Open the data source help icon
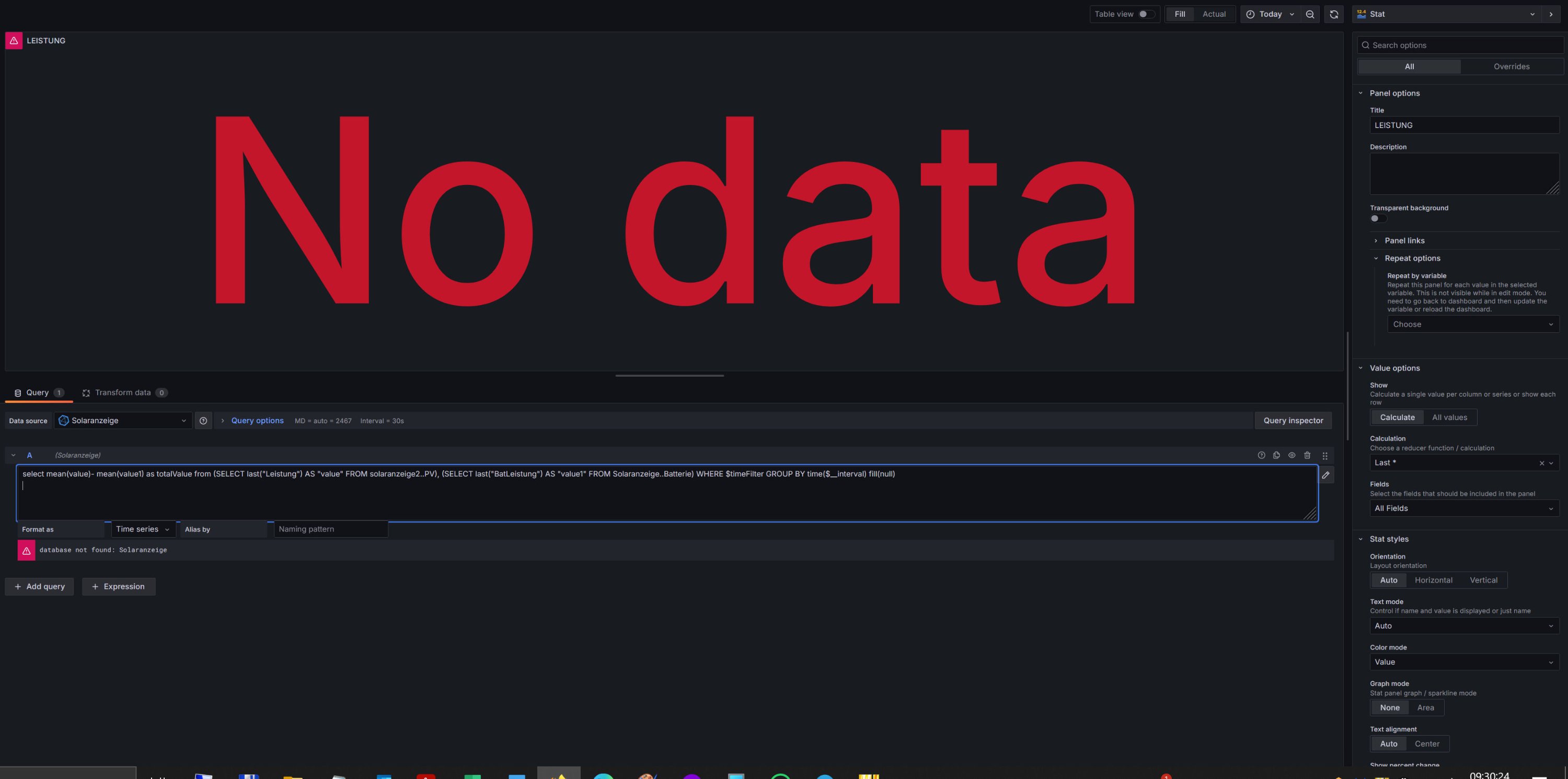Viewport: 1568px width, 779px height. click(x=203, y=421)
